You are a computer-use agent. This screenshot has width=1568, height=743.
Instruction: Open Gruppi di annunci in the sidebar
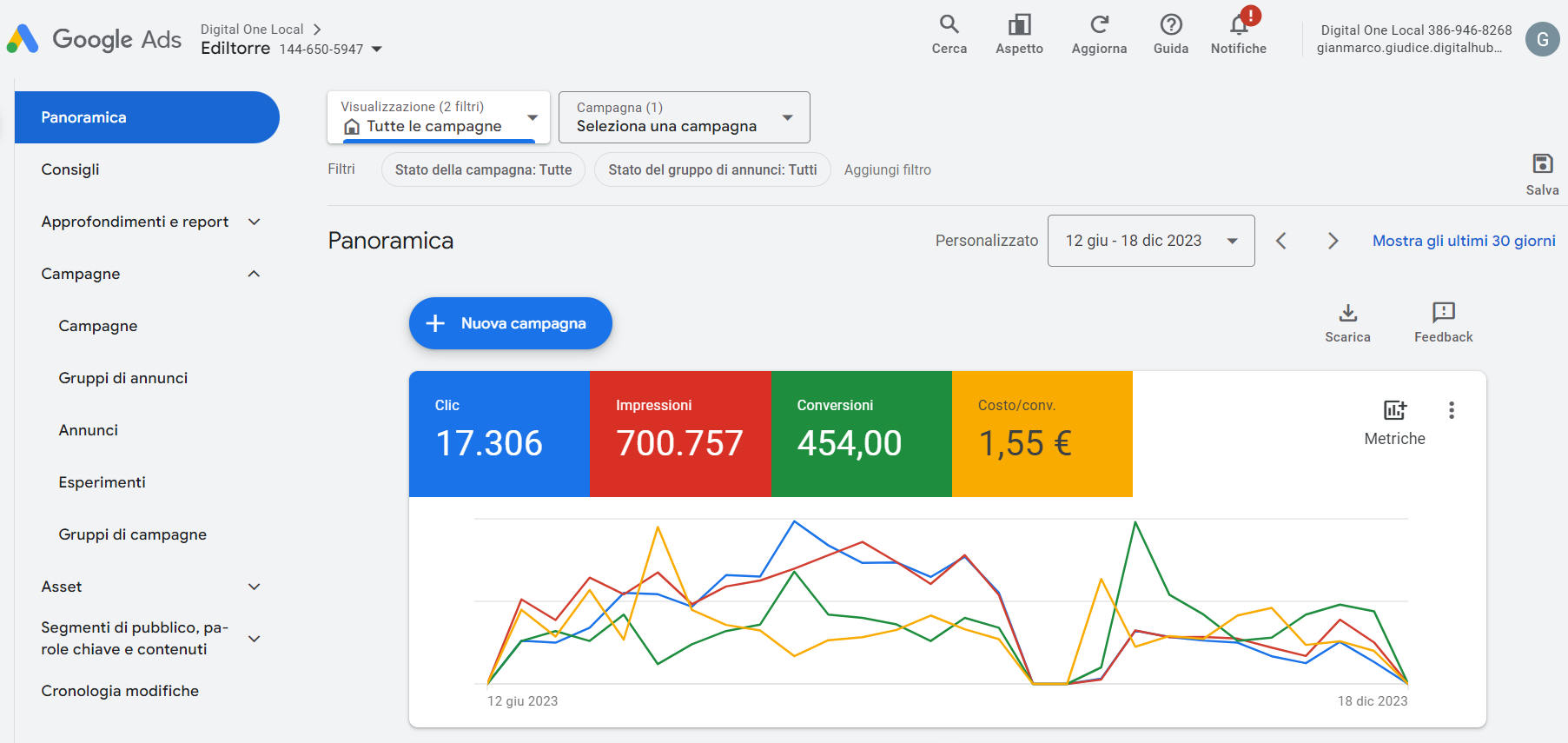click(123, 378)
